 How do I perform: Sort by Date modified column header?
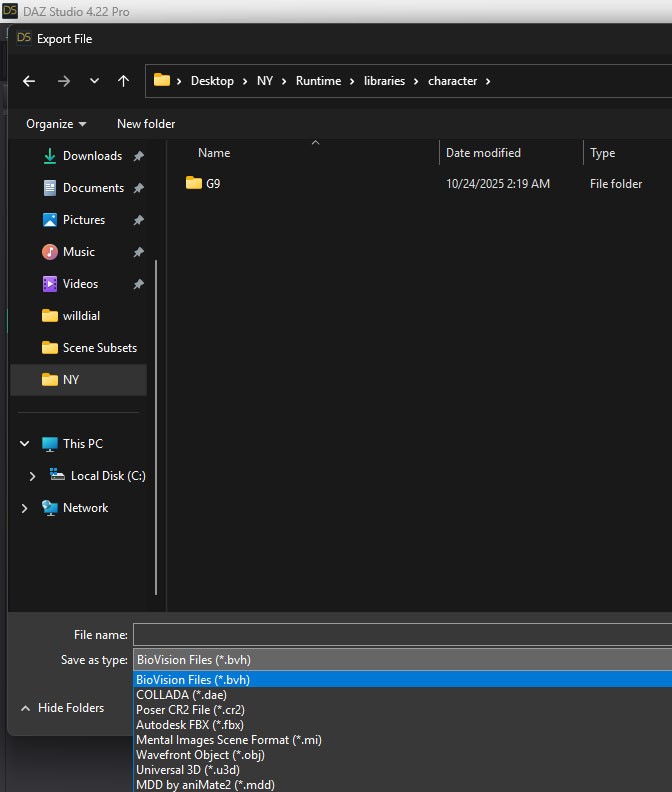click(483, 153)
